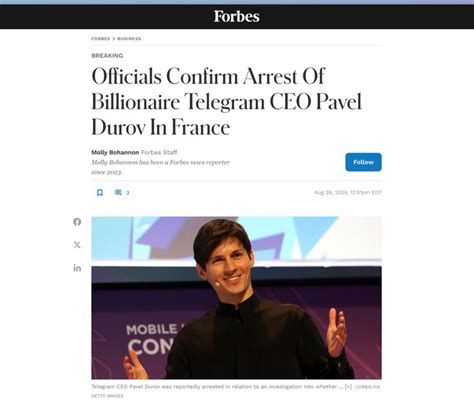Open the FORBES breadcrumb link
Screen dimensions: 474x410
pos(100,39)
